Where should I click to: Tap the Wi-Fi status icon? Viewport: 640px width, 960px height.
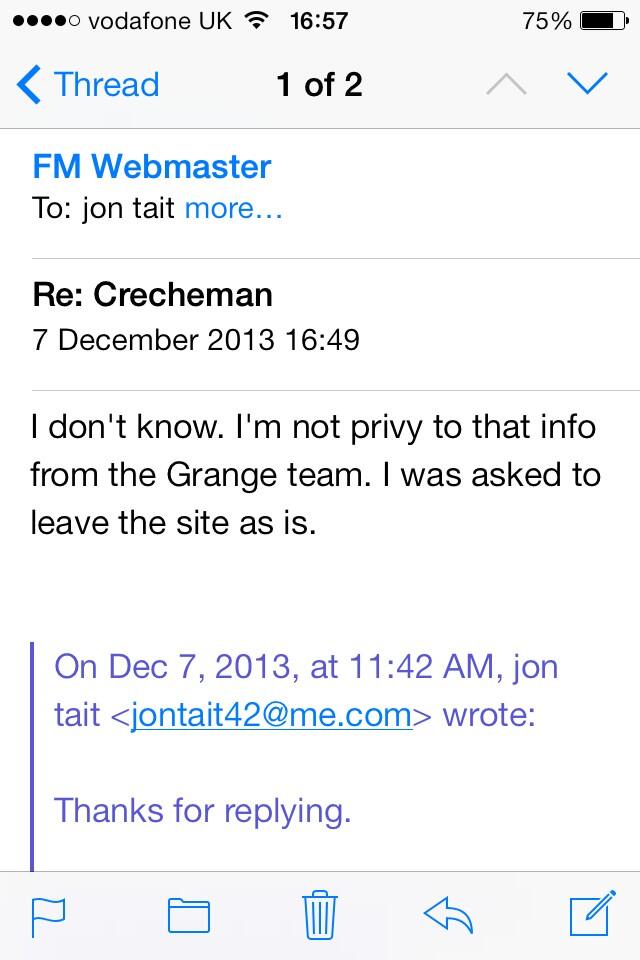(x=257, y=20)
